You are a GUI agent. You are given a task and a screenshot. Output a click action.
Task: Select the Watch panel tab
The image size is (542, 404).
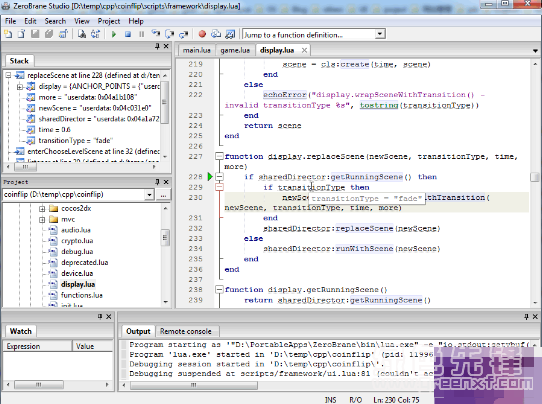click(x=21, y=331)
